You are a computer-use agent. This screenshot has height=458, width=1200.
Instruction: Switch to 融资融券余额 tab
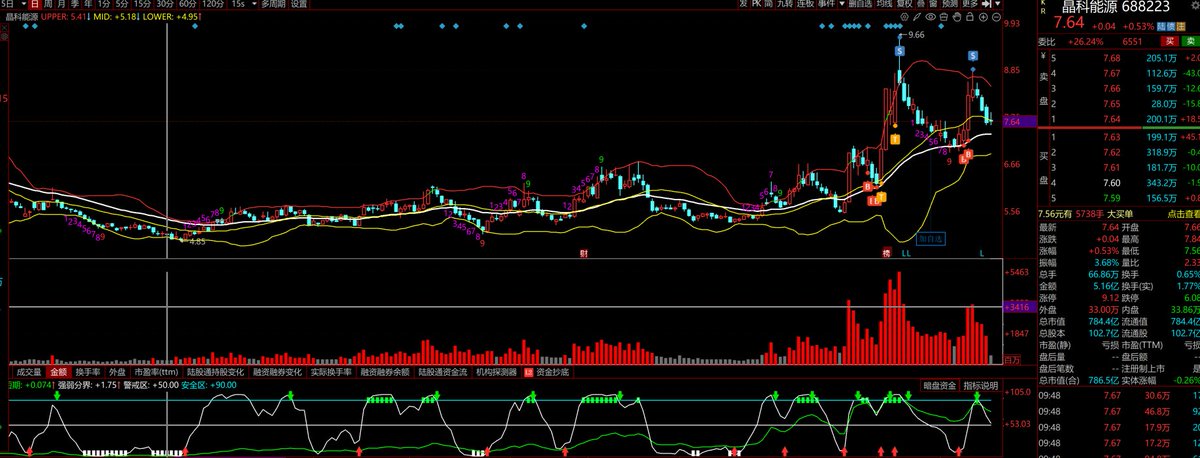[385, 371]
